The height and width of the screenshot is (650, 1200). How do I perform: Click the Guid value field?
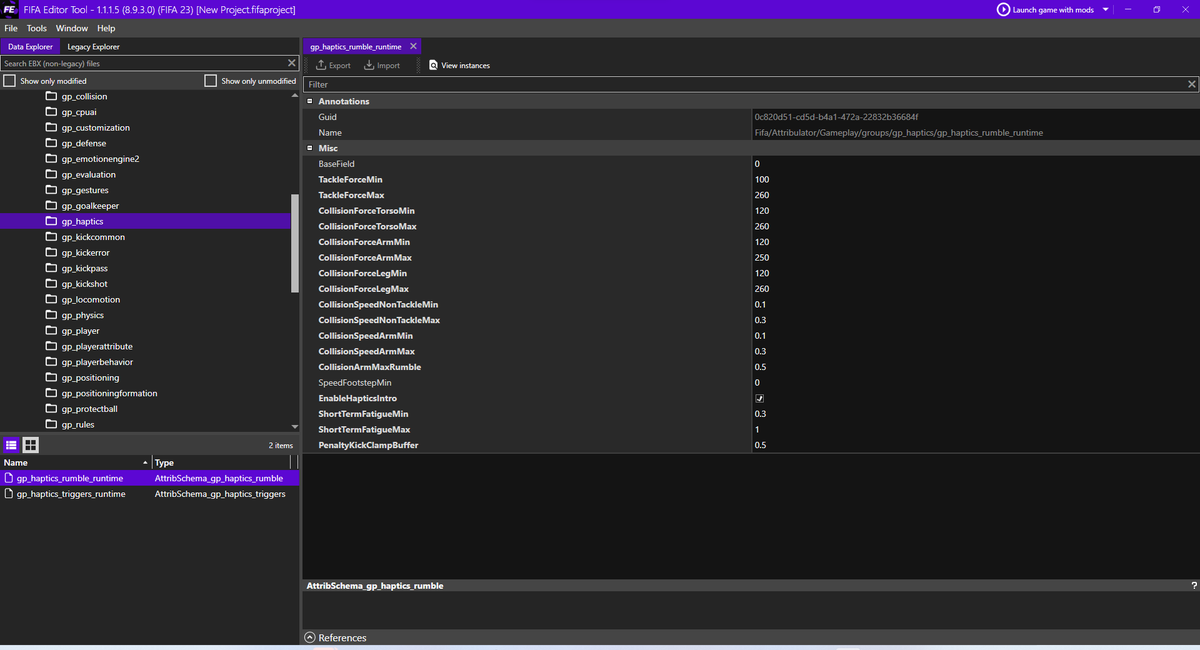975,117
